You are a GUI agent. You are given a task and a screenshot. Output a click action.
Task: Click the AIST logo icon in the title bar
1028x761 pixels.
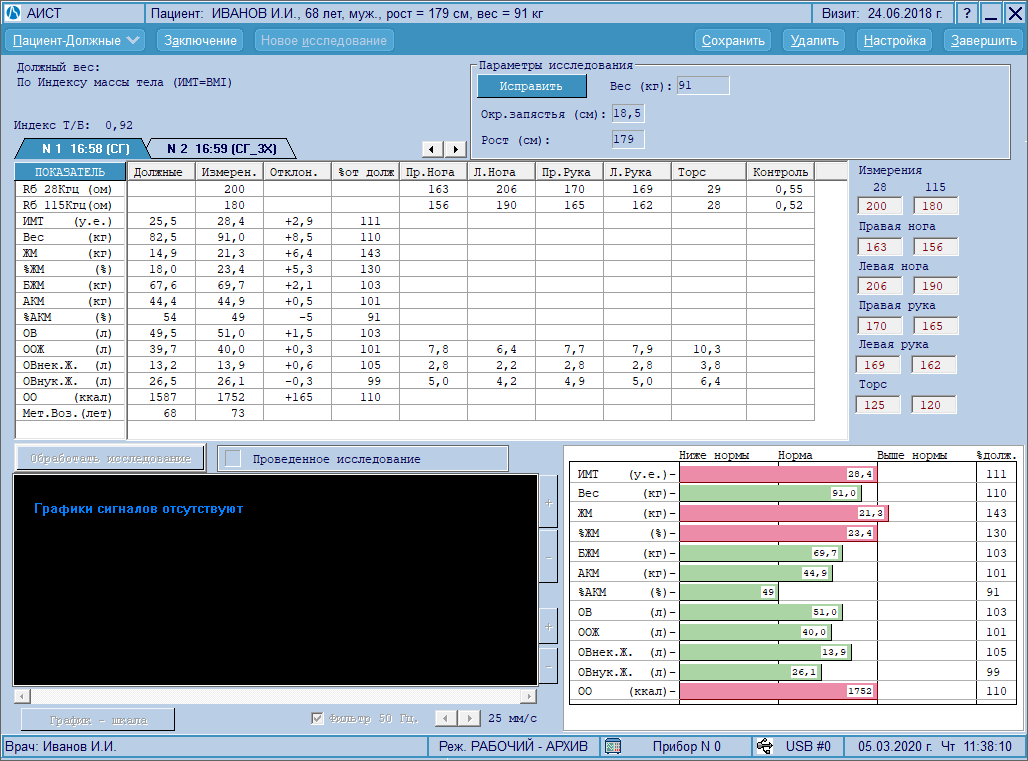pos(13,13)
